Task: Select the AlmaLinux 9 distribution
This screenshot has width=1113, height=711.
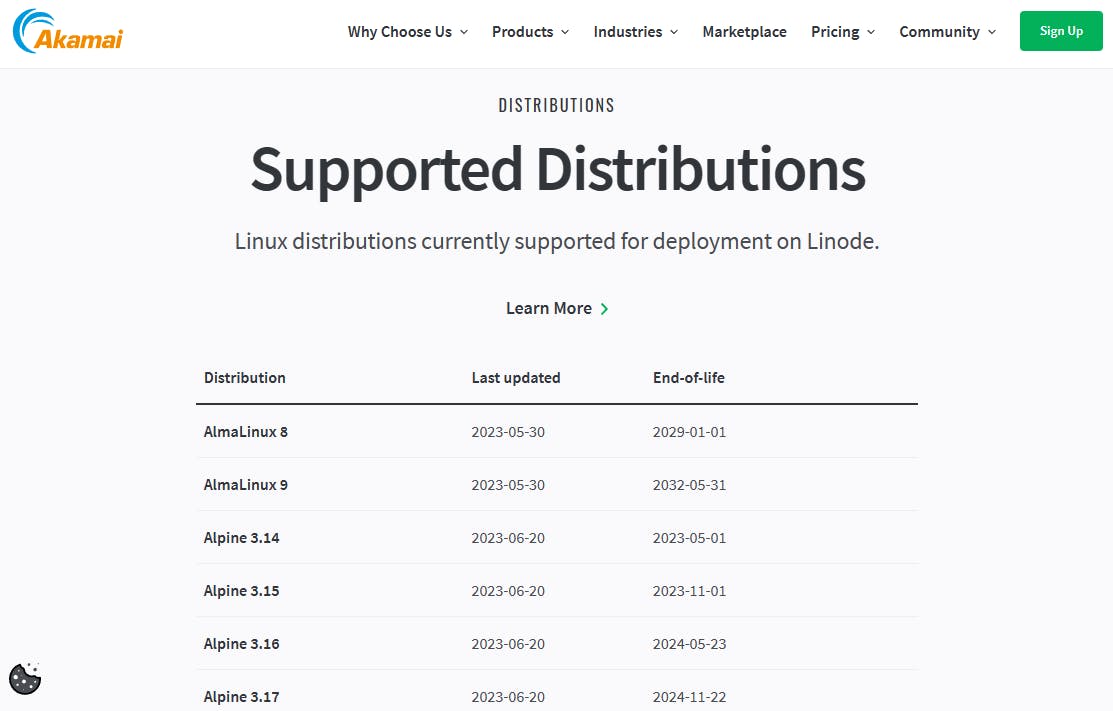Action: pyautogui.click(x=246, y=485)
